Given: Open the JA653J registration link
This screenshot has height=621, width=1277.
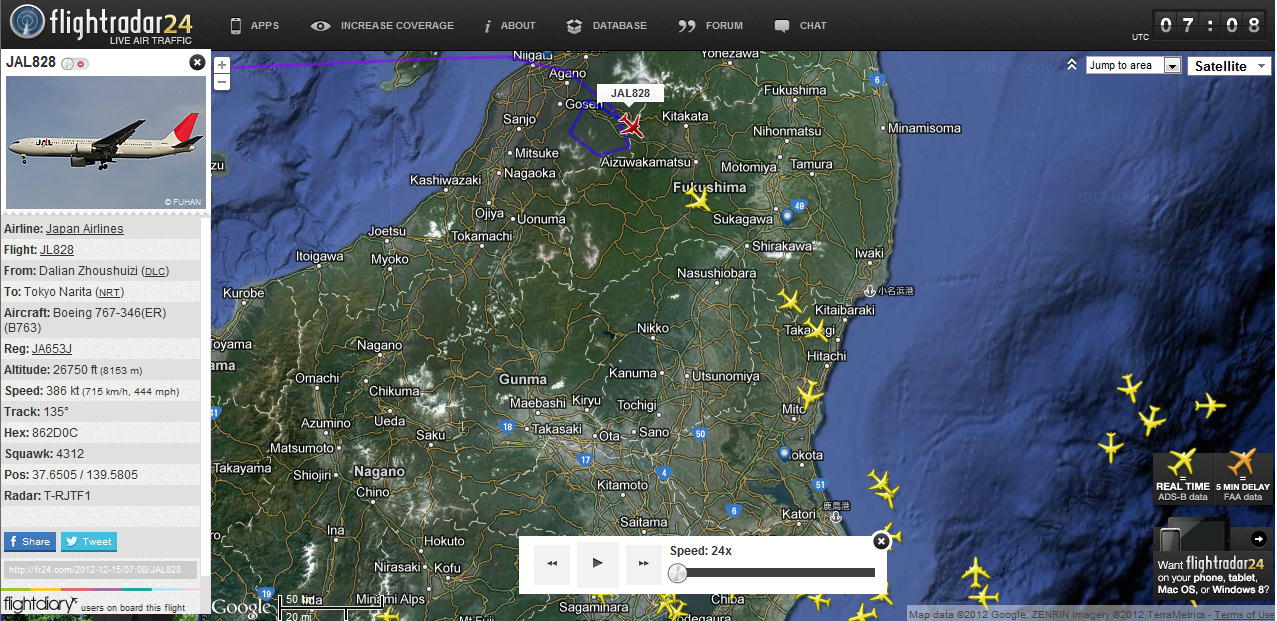Looking at the screenshot, I should click(x=52, y=349).
